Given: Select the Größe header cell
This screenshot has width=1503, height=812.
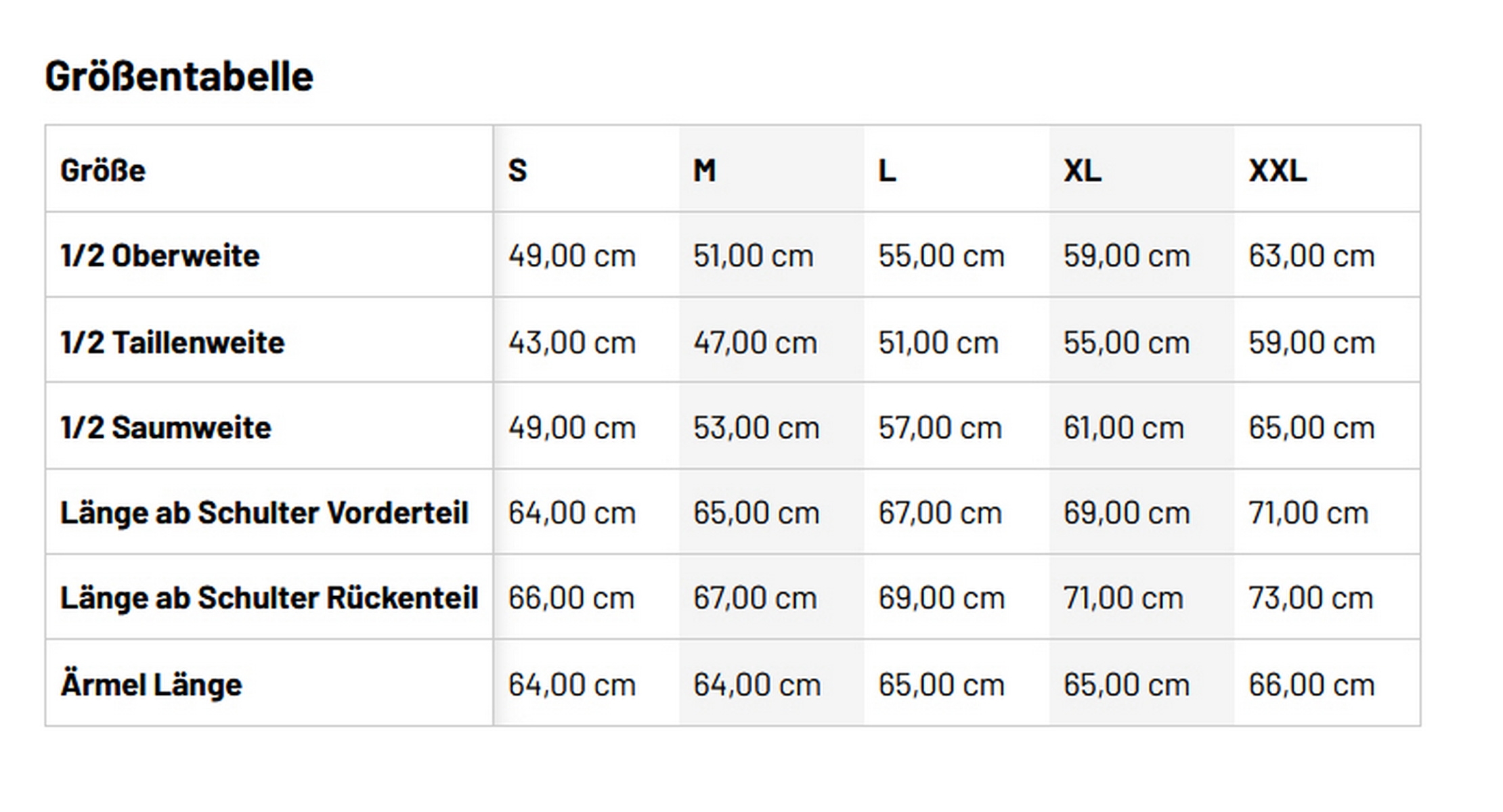Looking at the screenshot, I should (103, 171).
